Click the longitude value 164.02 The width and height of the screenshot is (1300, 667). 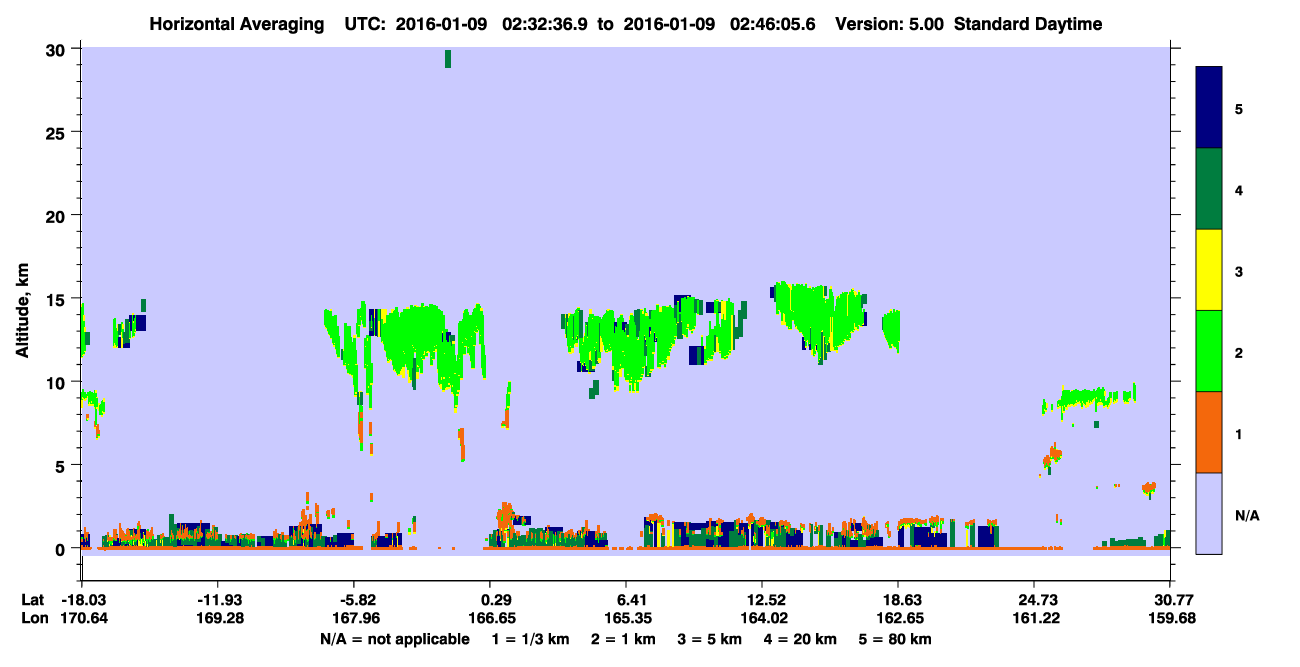coord(765,618)
